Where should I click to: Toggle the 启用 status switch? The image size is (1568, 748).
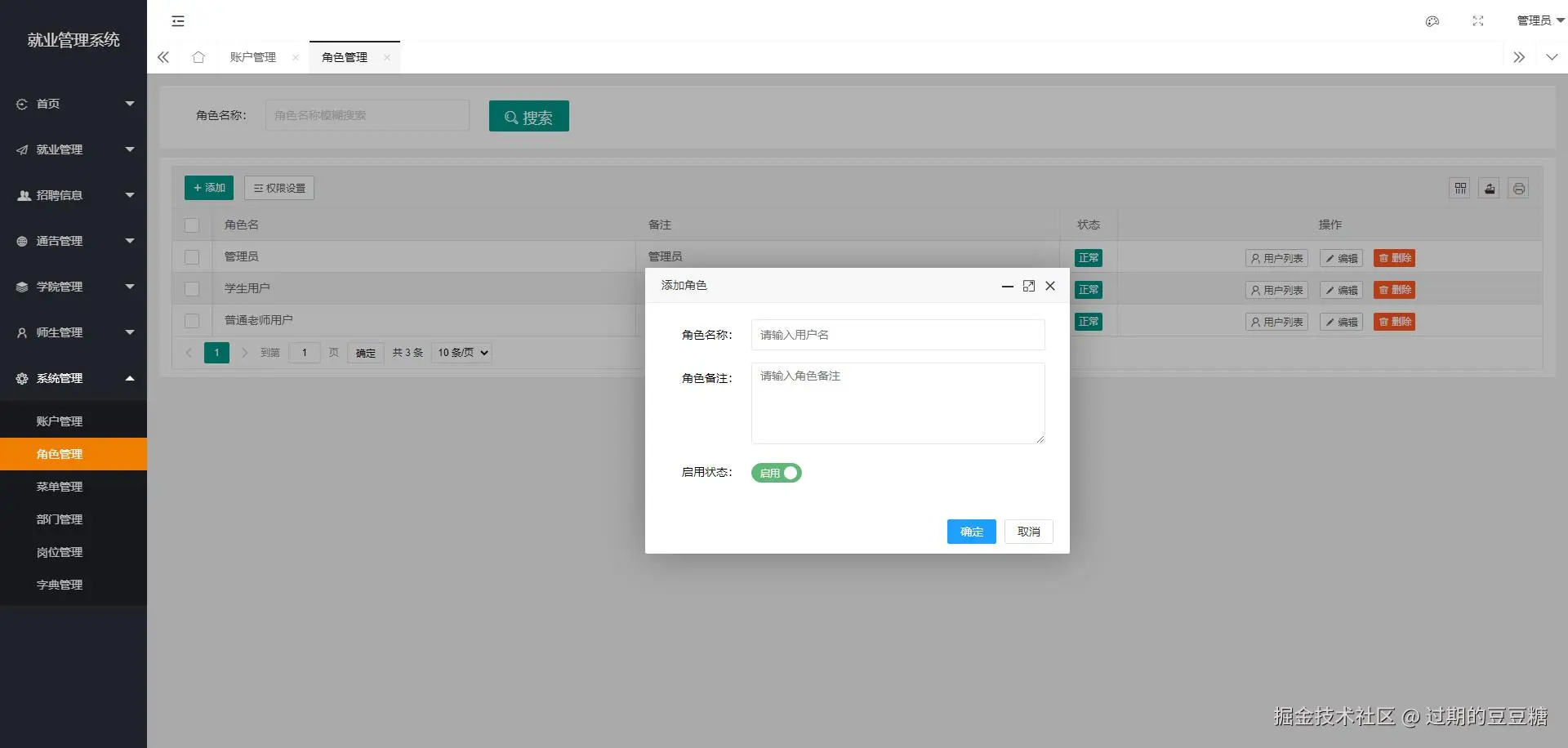[x=777, y=473]
